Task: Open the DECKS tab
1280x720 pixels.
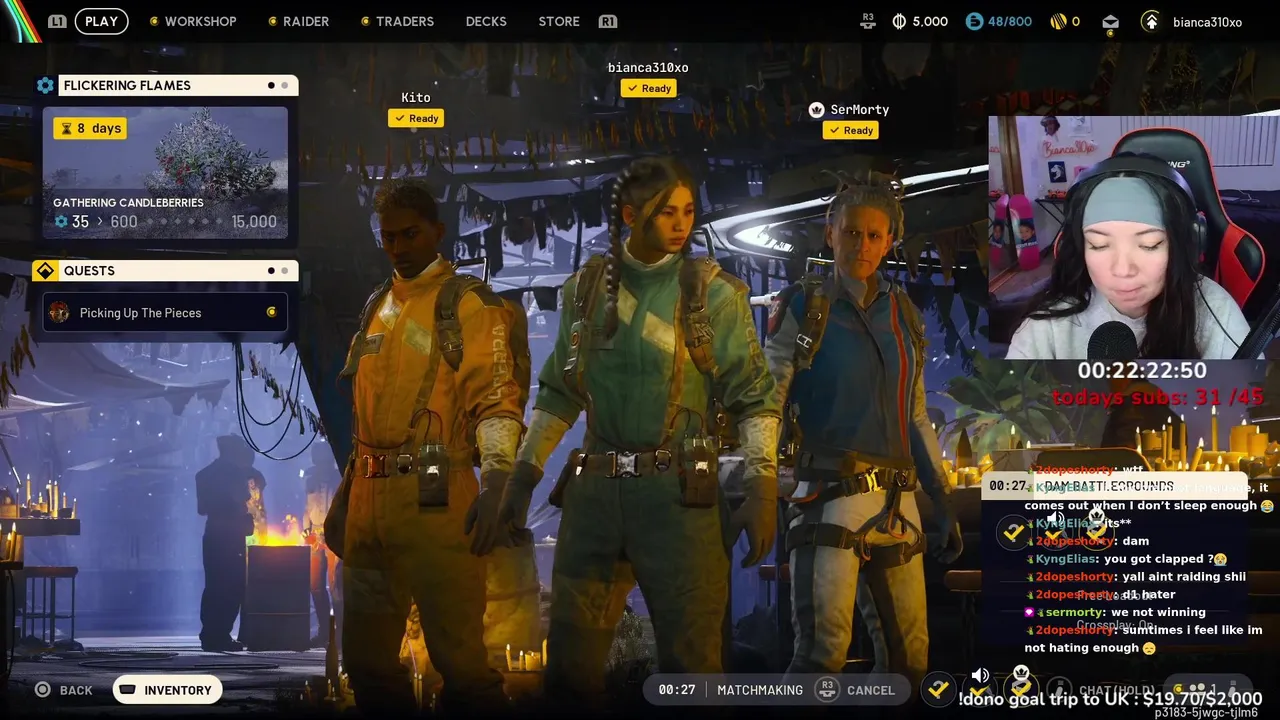Action: tap(486, 21)
